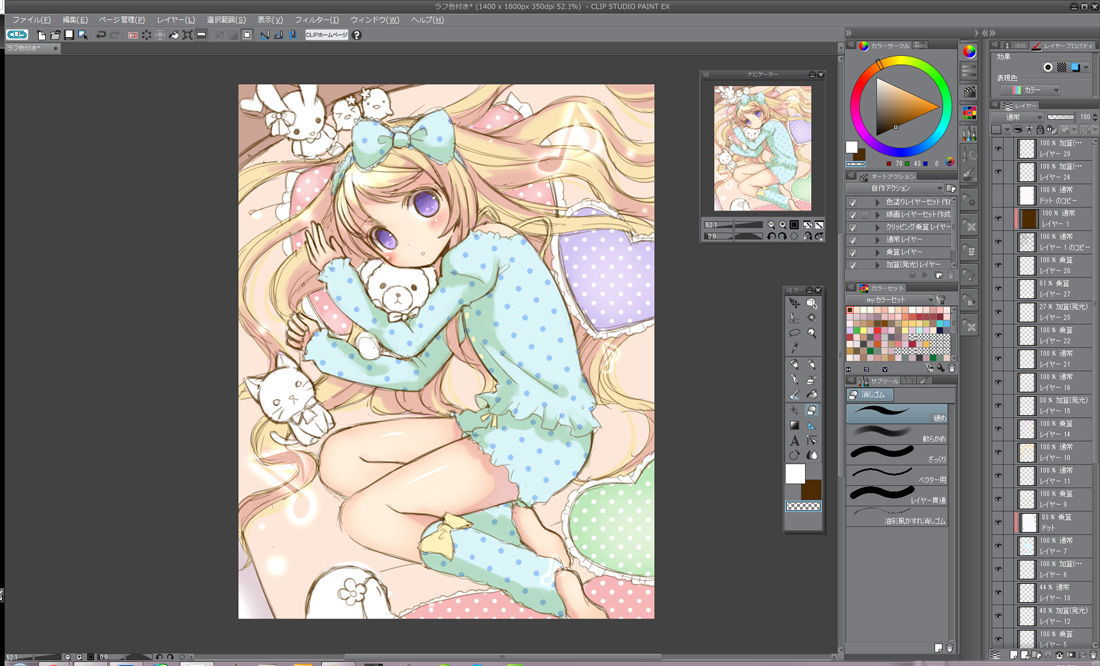Select the Auto select magic wand tool
This screenshot has height=666, width=1100.
coord(812,318)
